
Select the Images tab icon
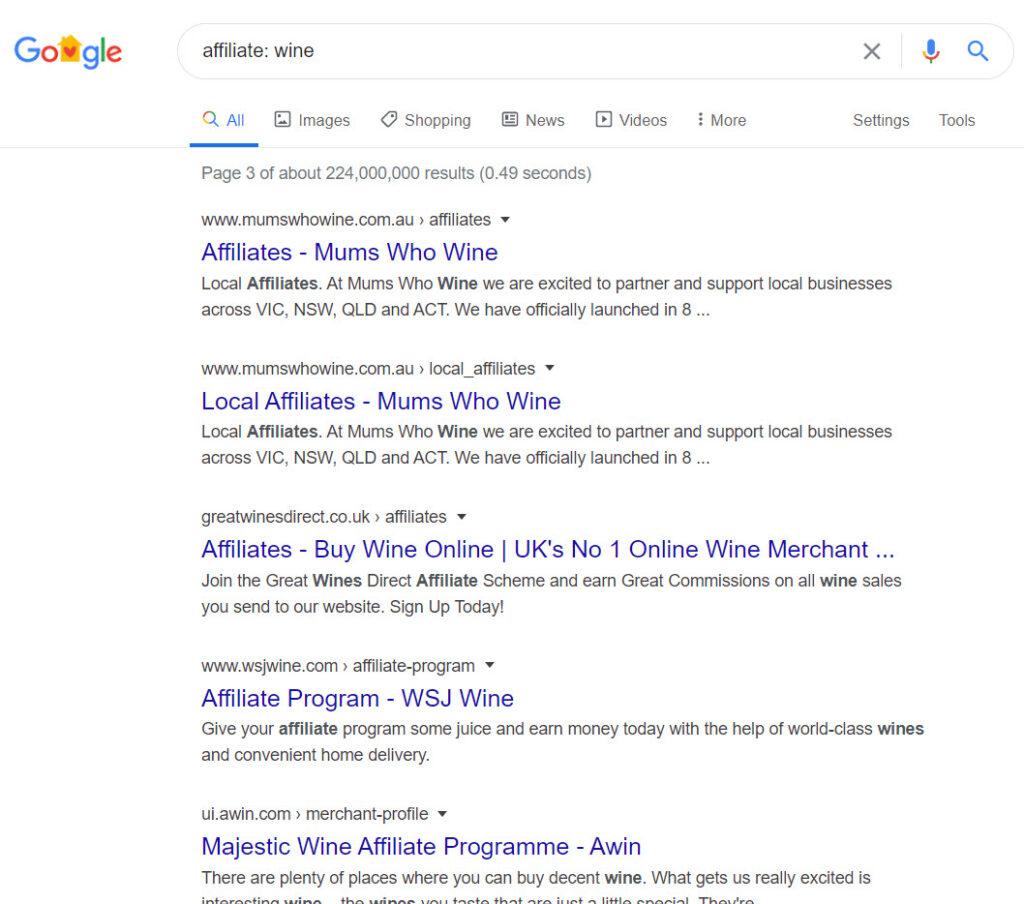click(283, 119)
